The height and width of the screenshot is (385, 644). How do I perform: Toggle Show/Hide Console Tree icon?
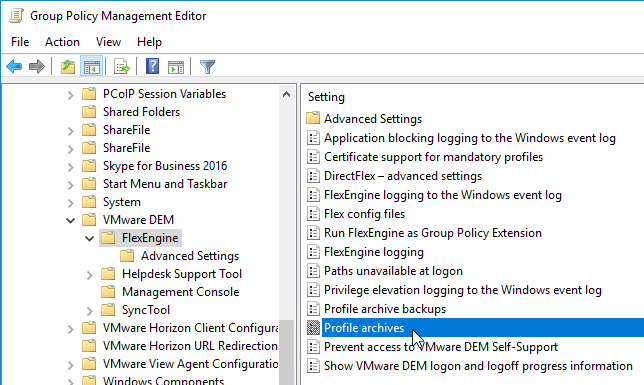[91, 66]
